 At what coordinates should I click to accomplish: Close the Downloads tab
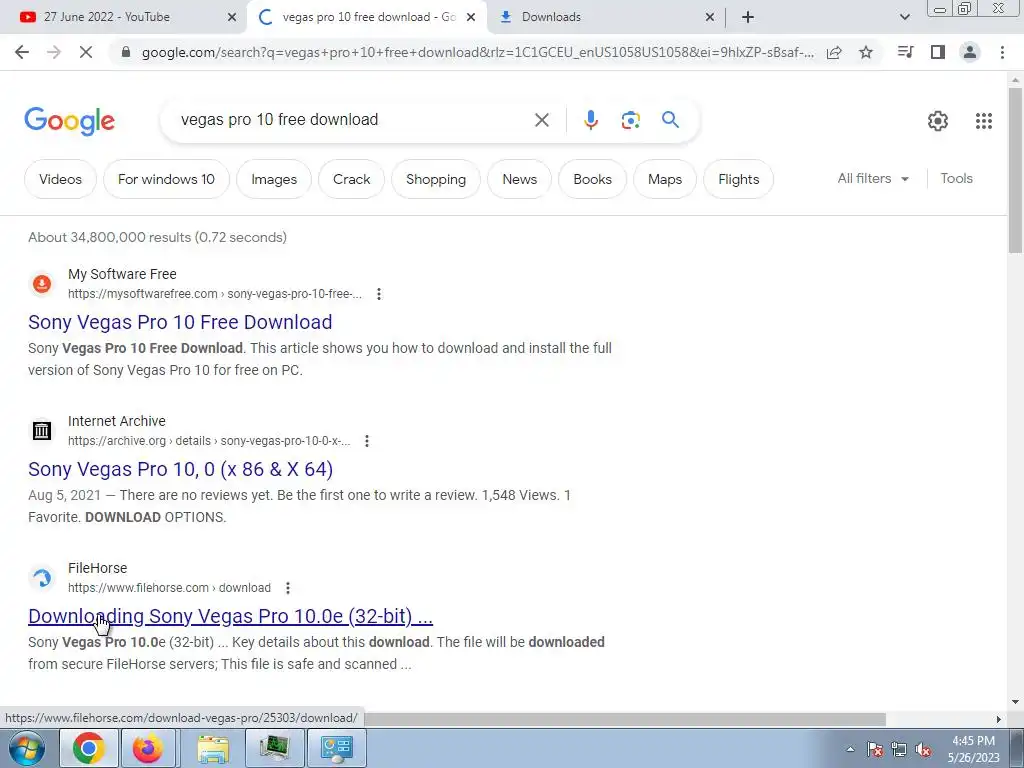tap(710, 17)
